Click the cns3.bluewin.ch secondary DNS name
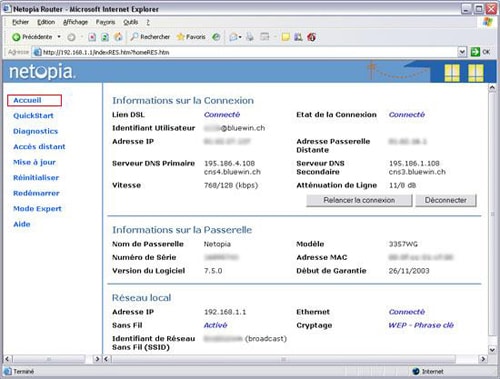Screen dimensions: 500x379 [x=417, y=172]
